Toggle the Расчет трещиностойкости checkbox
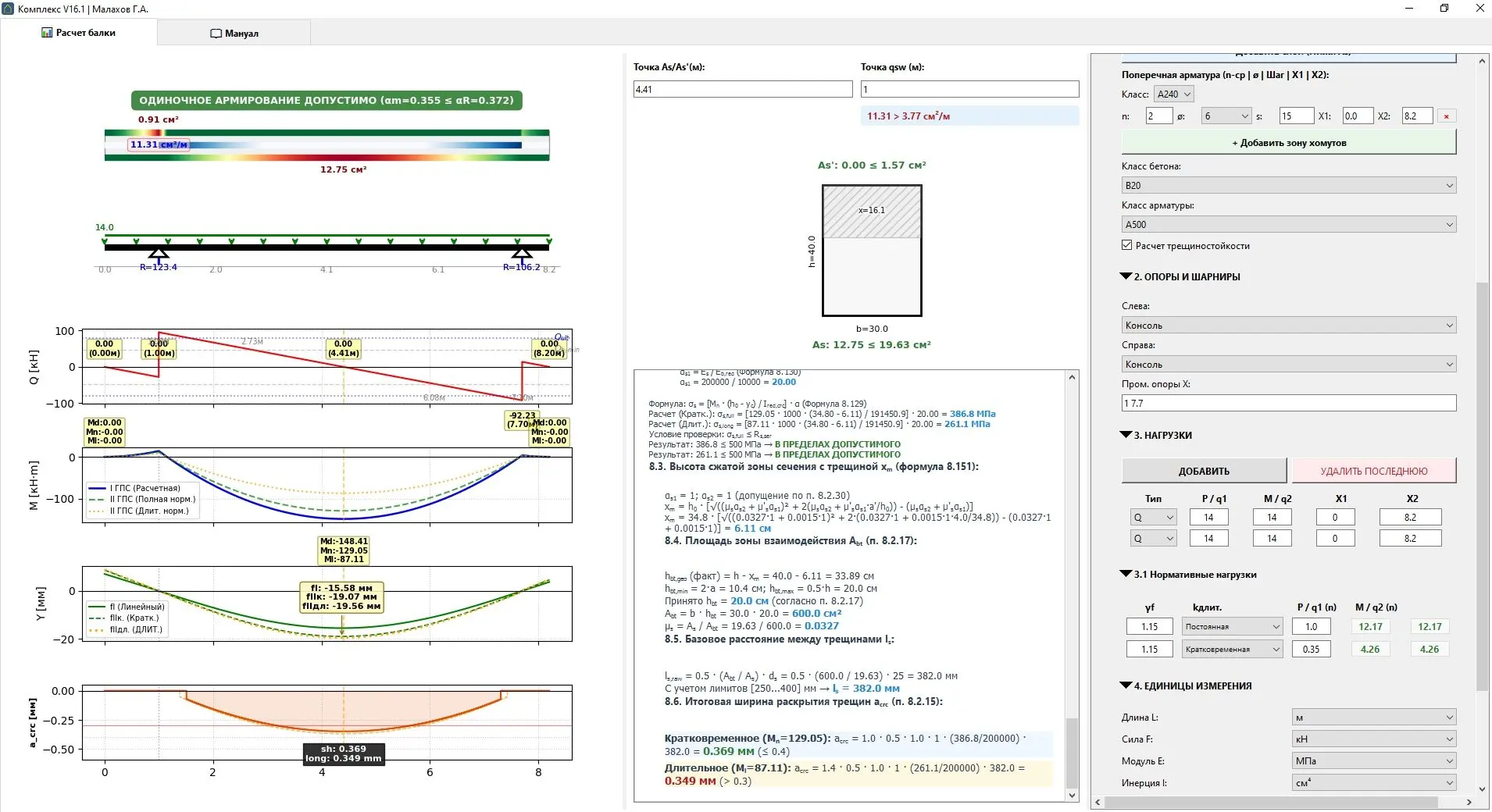The width and height of the screenshot is (1492, 812). (1127, 245)
